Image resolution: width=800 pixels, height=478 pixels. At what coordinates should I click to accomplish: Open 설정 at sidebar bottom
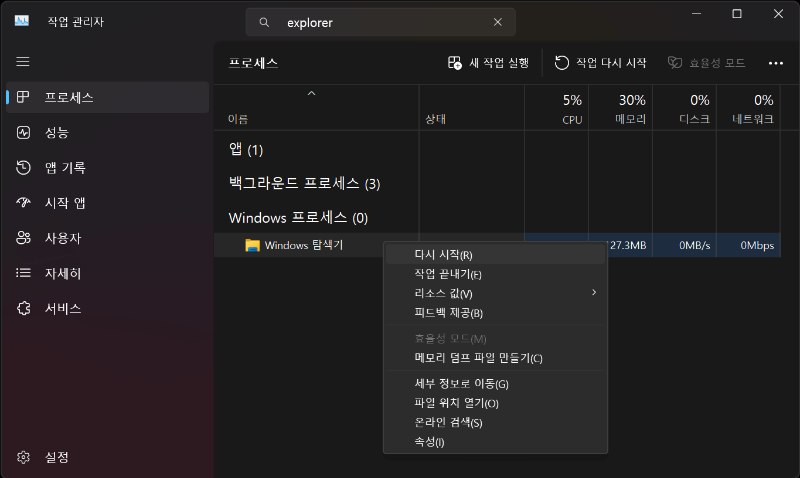coord(108,457)
